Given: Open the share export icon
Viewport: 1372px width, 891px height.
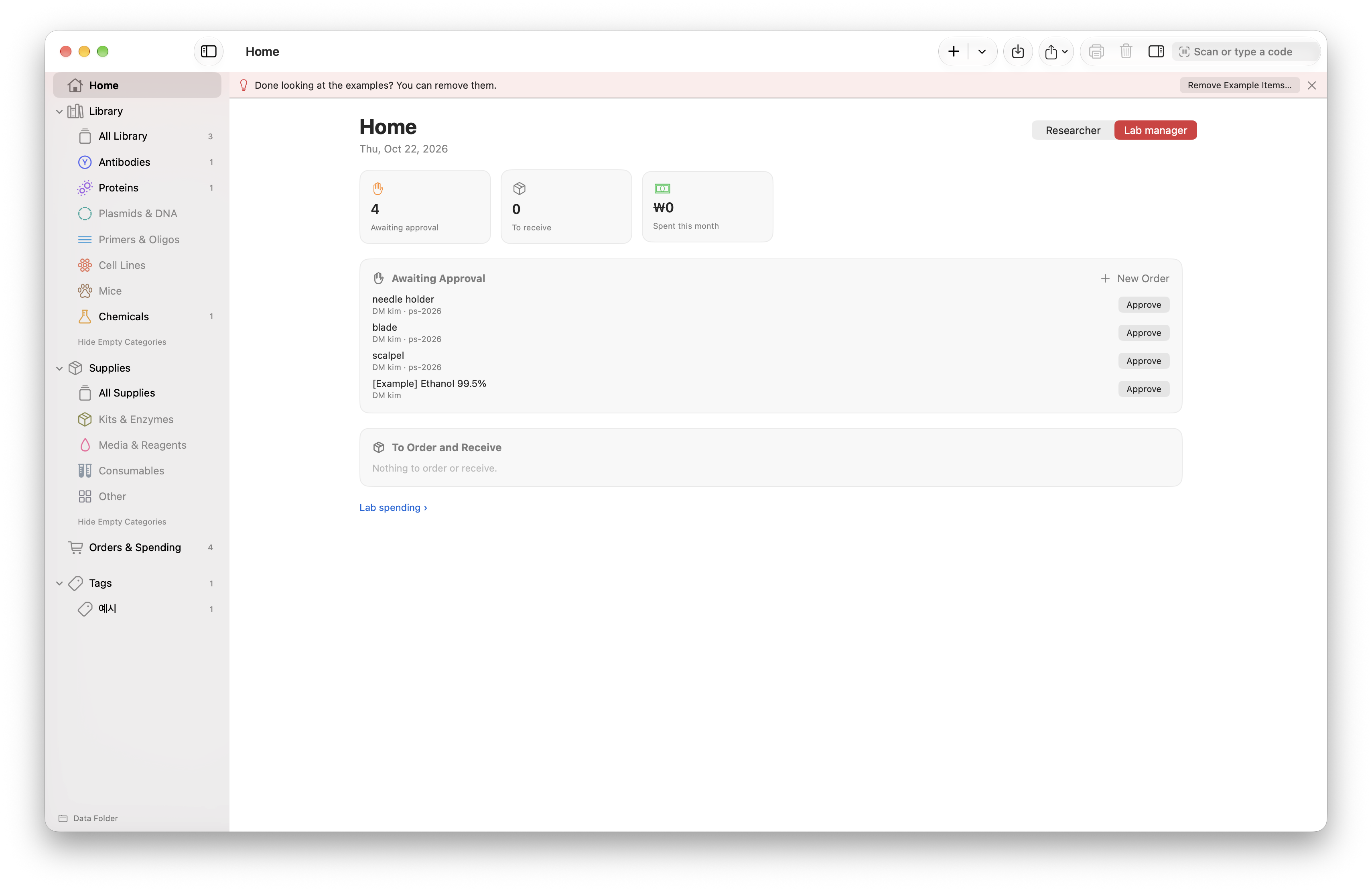Looking at the screenshot, I should pyautogui.click(x=1055, y=51).
